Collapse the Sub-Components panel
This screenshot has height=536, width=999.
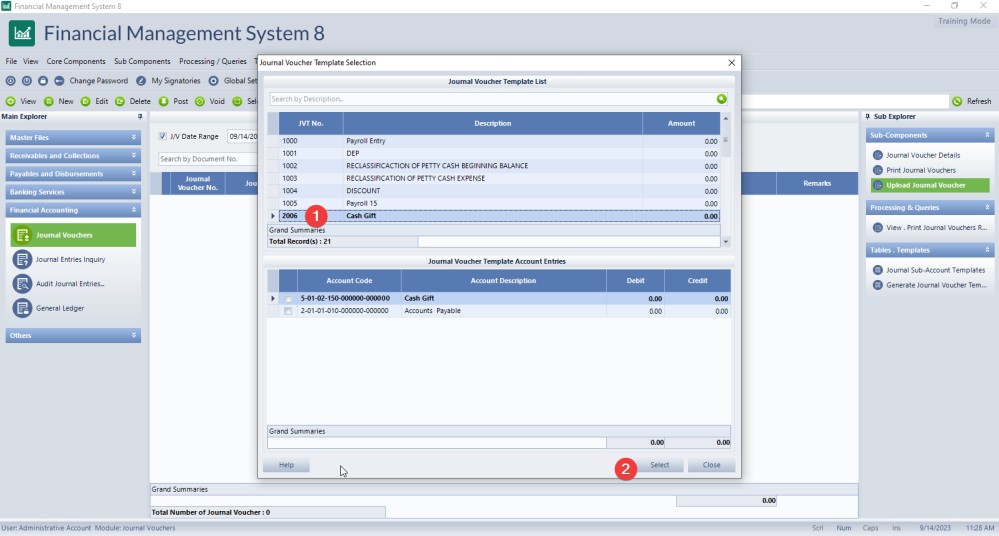pyautogui.click(x=987, y=135)
